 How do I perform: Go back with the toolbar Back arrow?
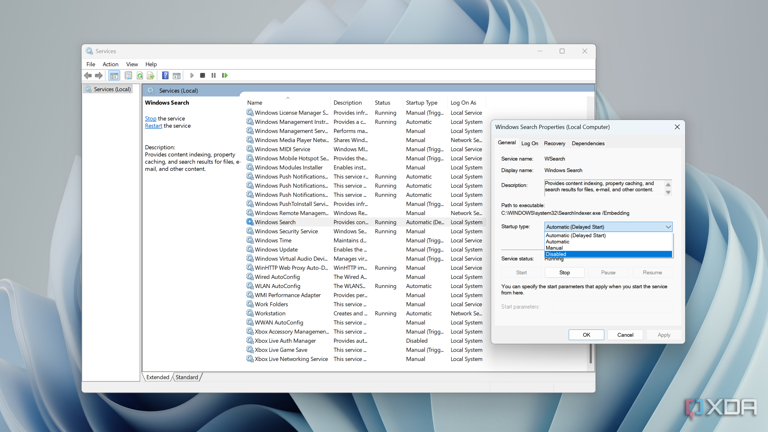coord(88,75)
